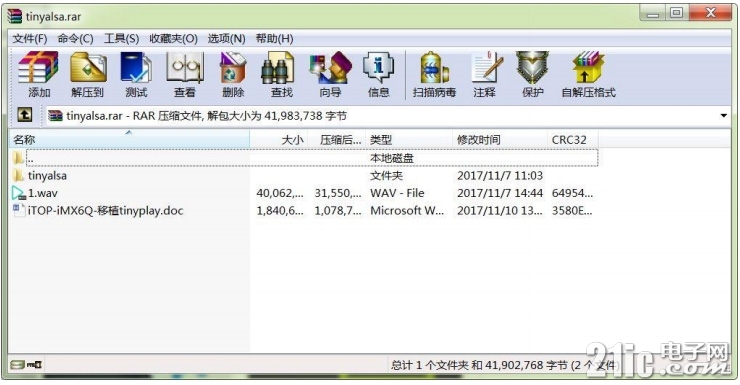The image size is (740, 385).
Task: Open the 工具(S) menu
Action: pos(121,39)
